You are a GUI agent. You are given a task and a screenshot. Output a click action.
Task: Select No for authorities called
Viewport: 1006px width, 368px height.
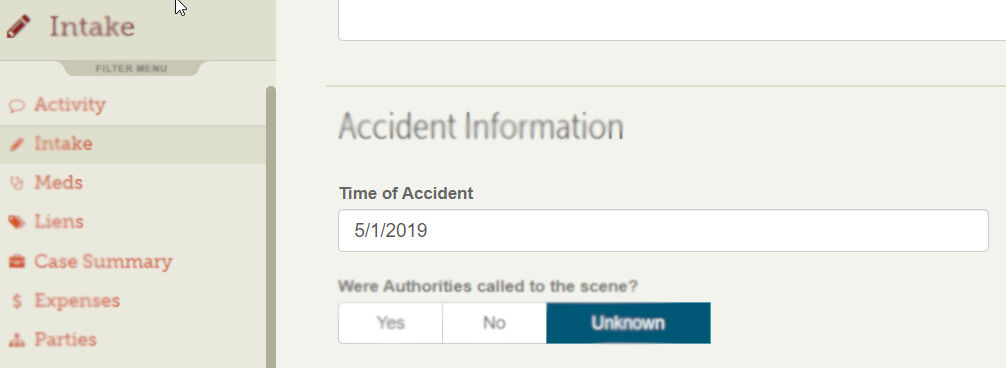[494, 322]
